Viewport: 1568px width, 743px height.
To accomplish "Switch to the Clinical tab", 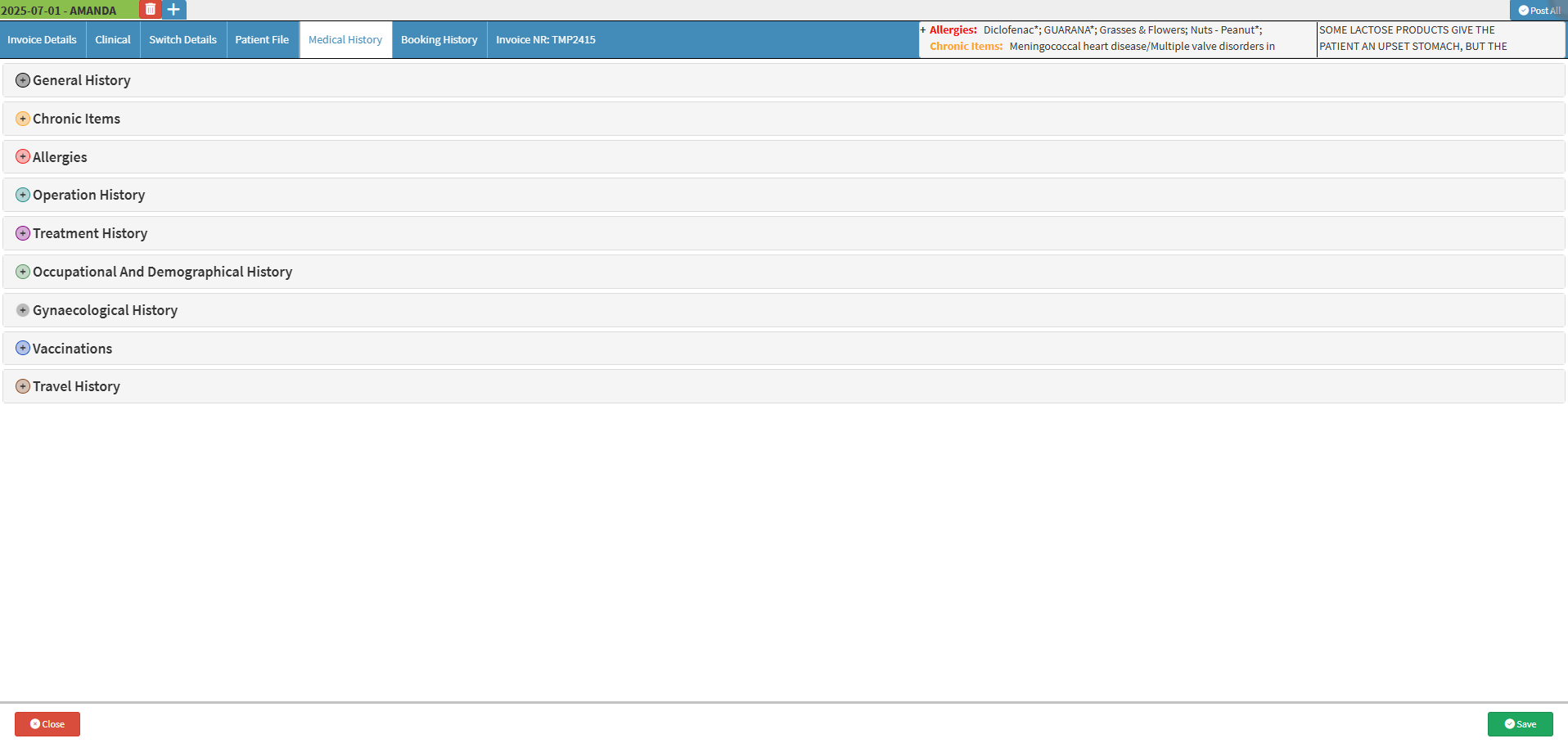I will (x=113, y=39).
